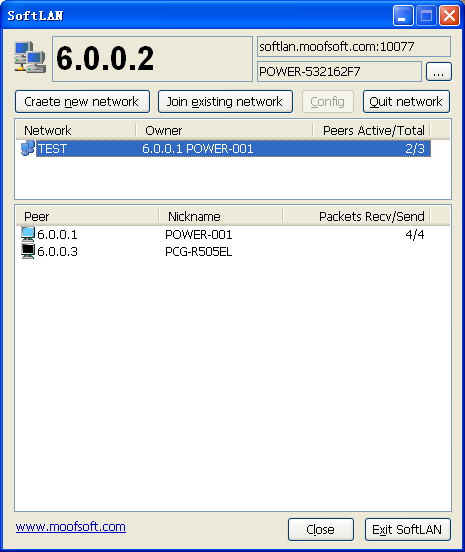
Task: Click Join existing network button
Action: [x=225, y=102]
